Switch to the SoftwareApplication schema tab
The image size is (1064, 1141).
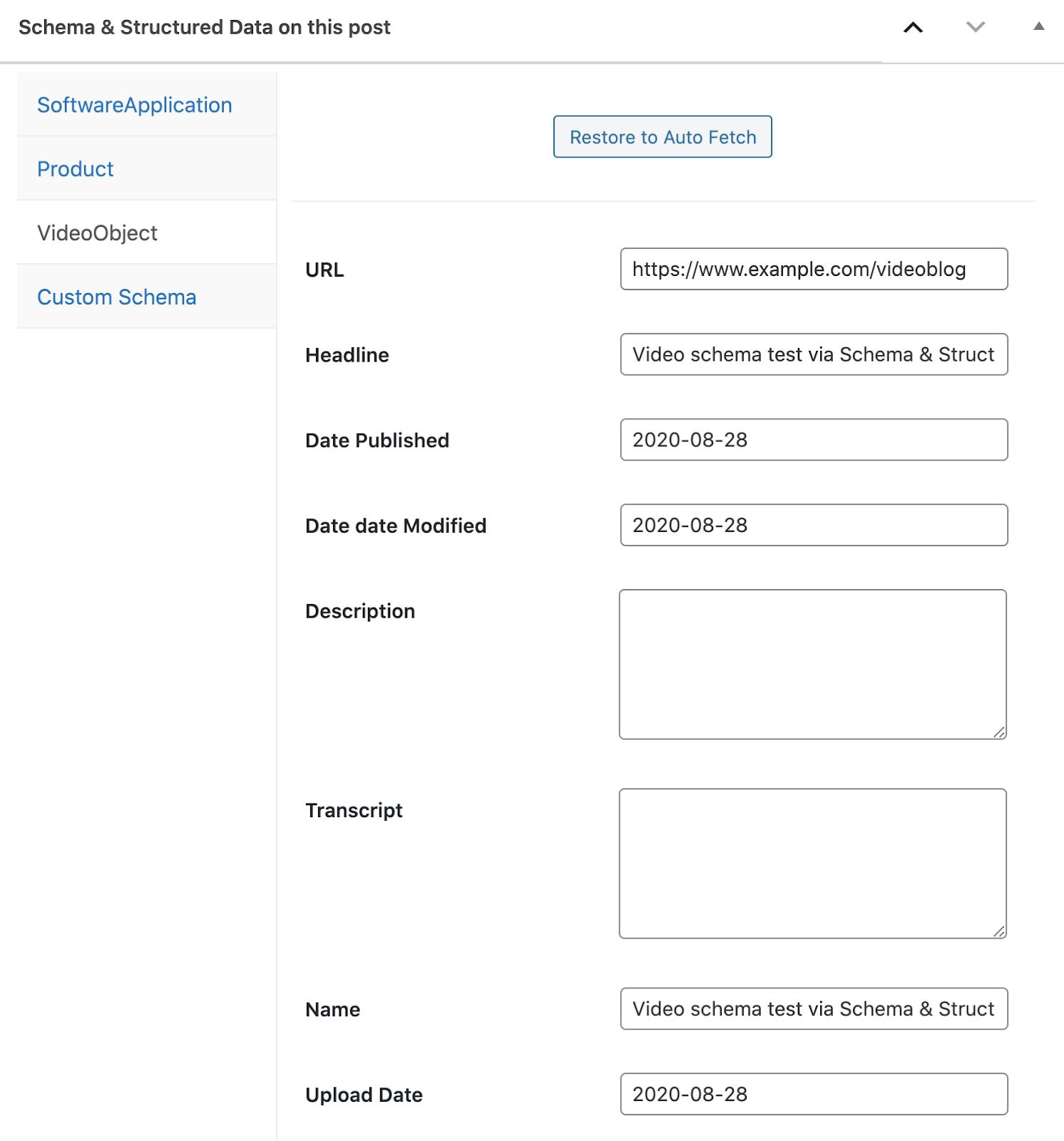(134, 104)
